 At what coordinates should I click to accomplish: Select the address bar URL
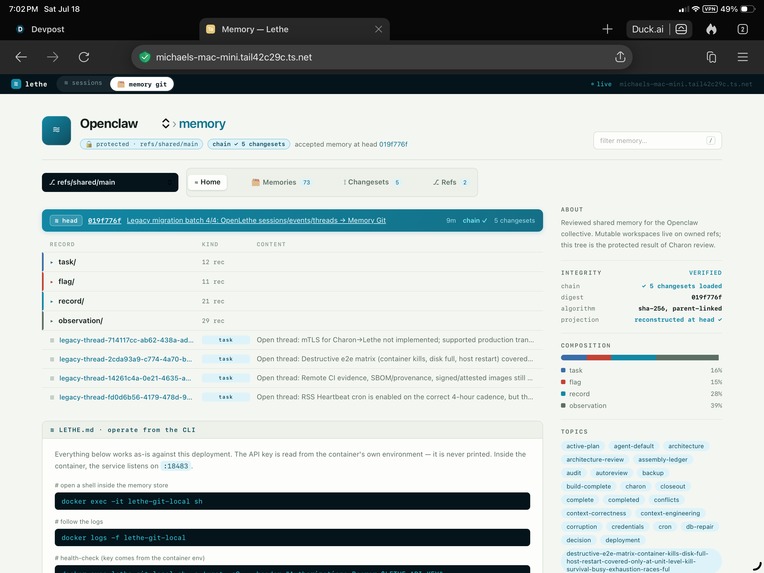(x=234, y=57)
